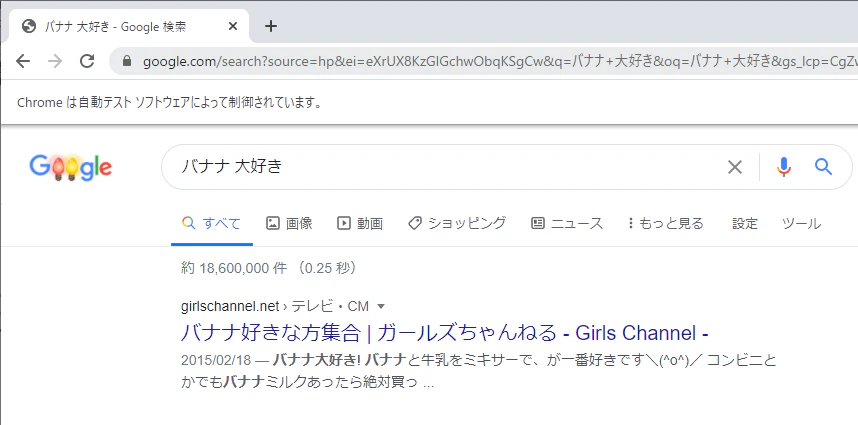Viewport: 858px width, 425px height.
Task: Click the browser forward arrow
Action: click(x=55, y=61)
